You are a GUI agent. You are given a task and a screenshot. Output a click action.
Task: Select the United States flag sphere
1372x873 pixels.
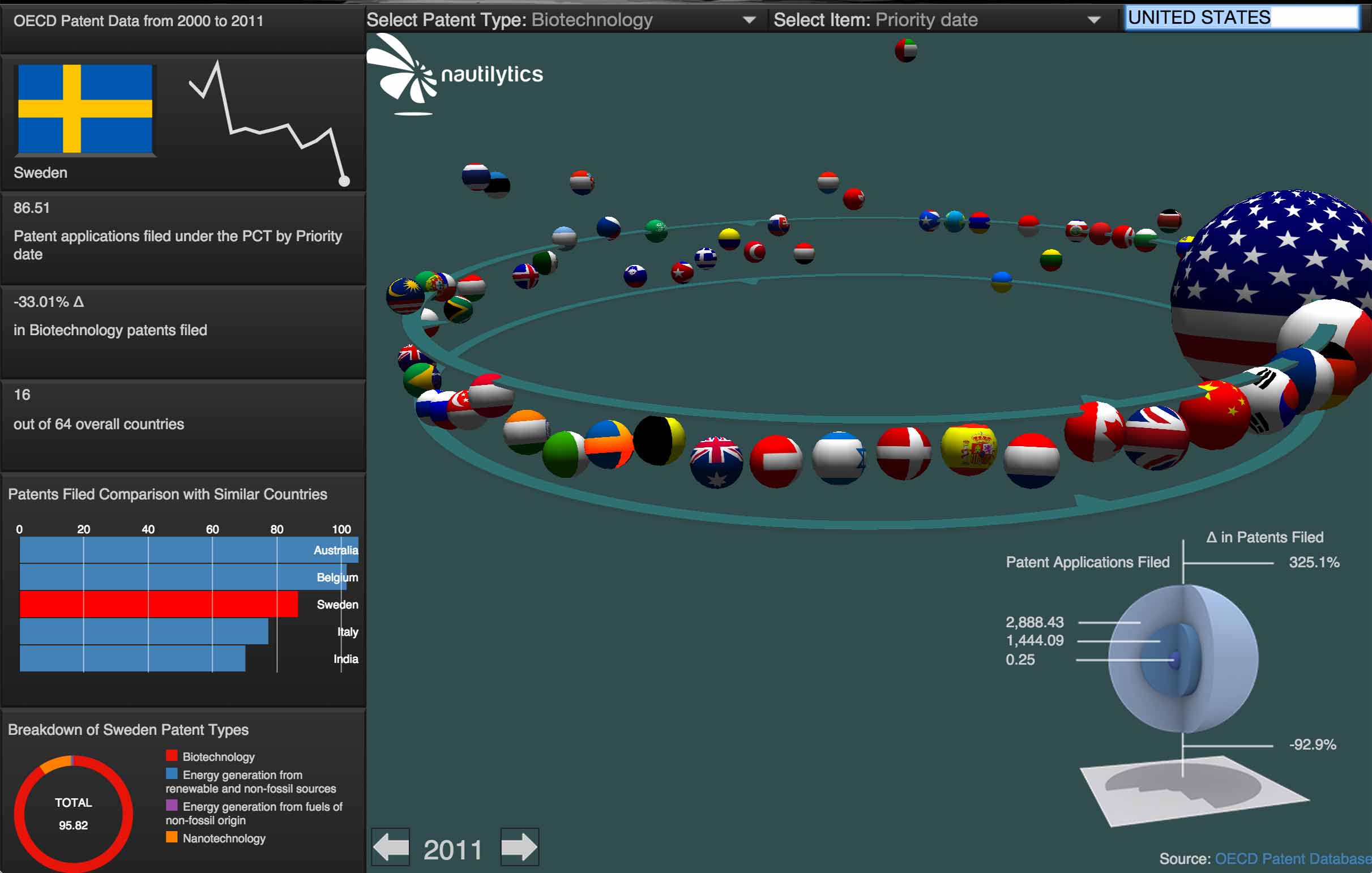point(1271,285)
